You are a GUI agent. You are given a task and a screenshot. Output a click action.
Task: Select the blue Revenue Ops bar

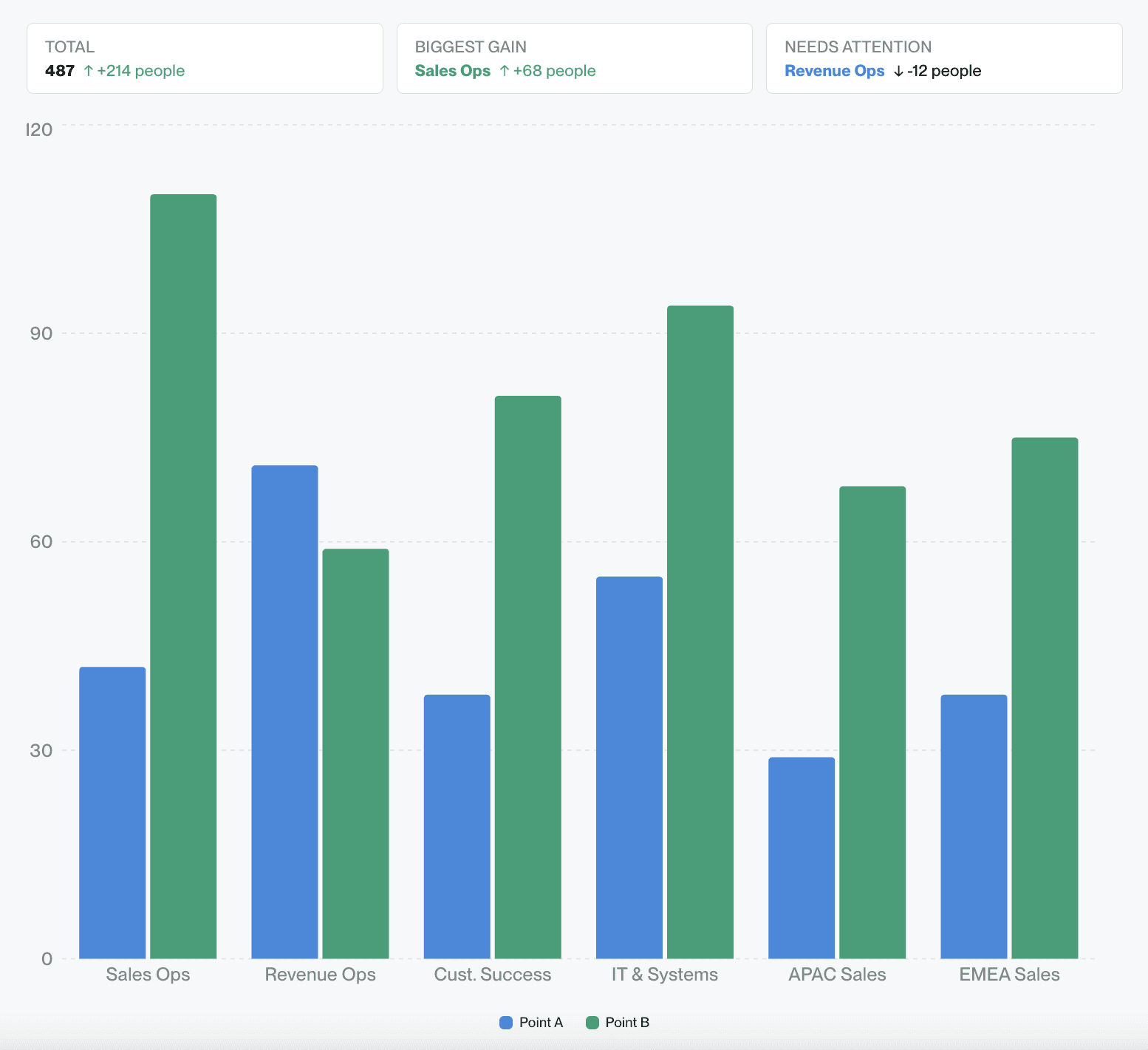click(x=284, y=712)
